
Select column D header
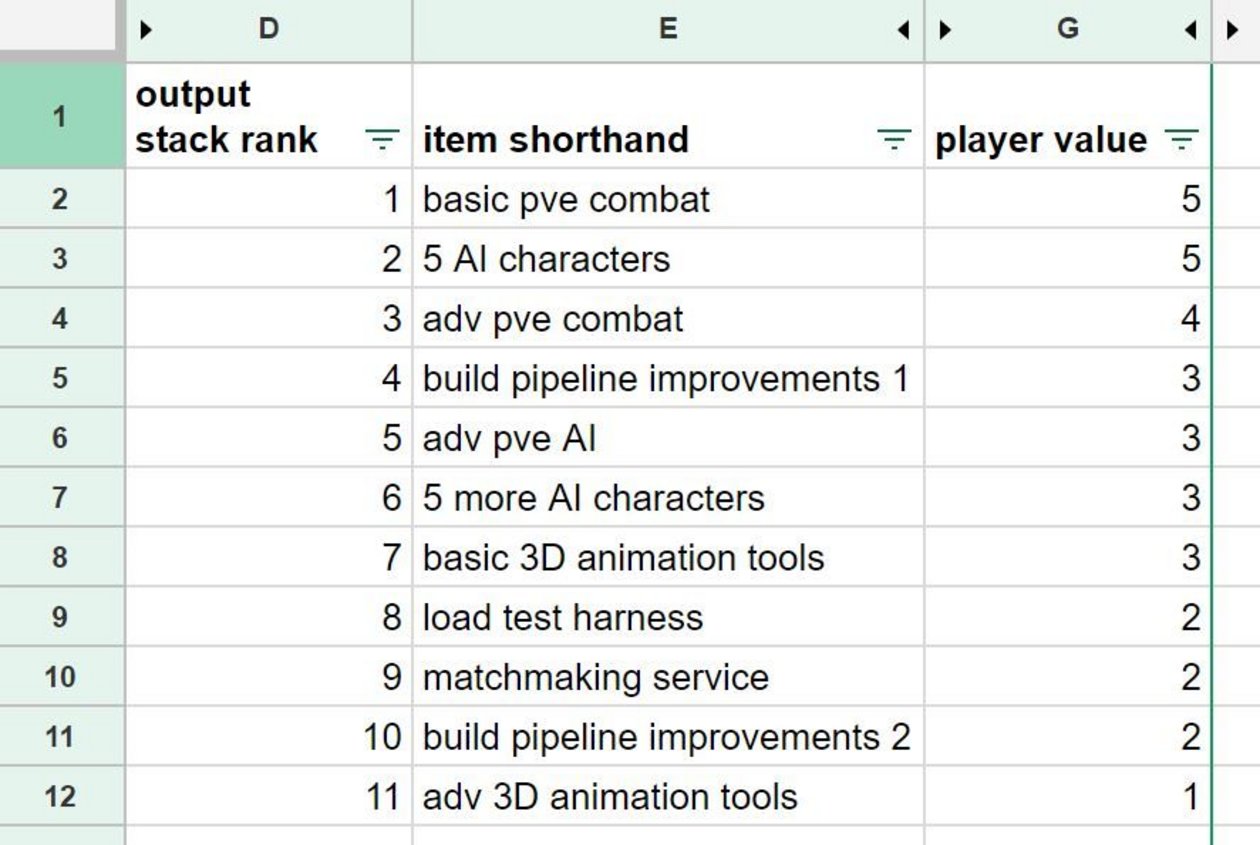(x=268, y=30)
